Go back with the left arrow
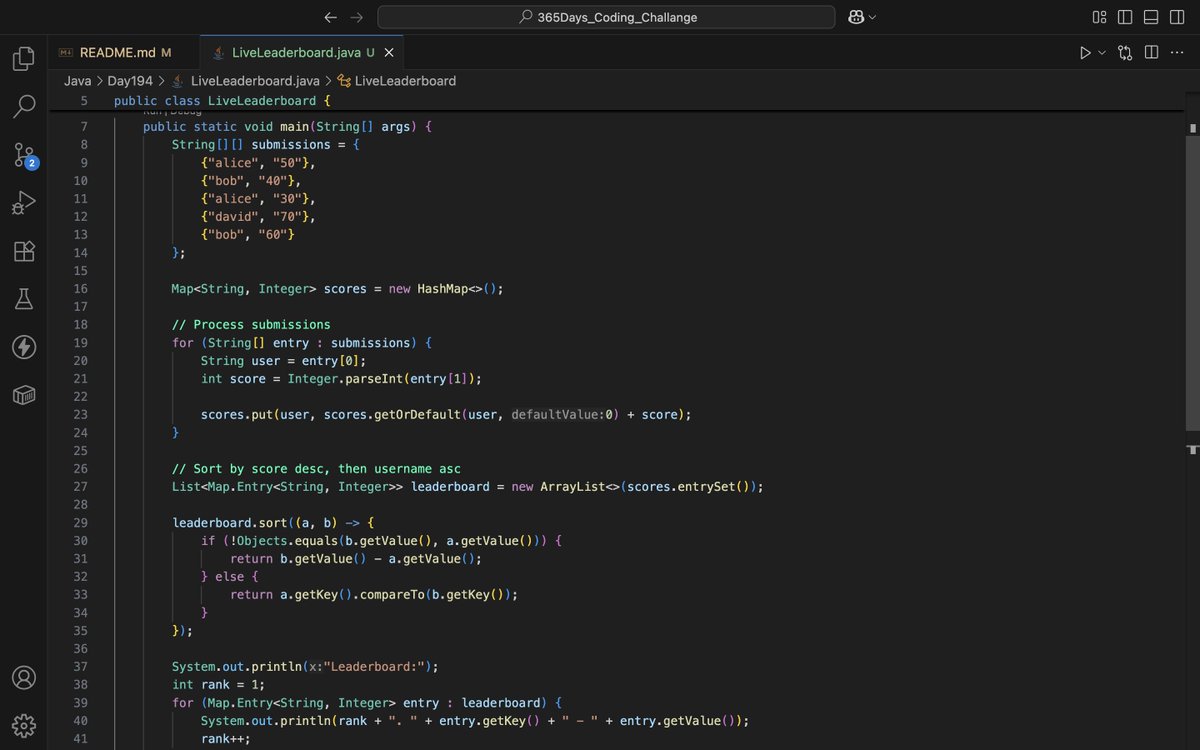 coord(331,17)
